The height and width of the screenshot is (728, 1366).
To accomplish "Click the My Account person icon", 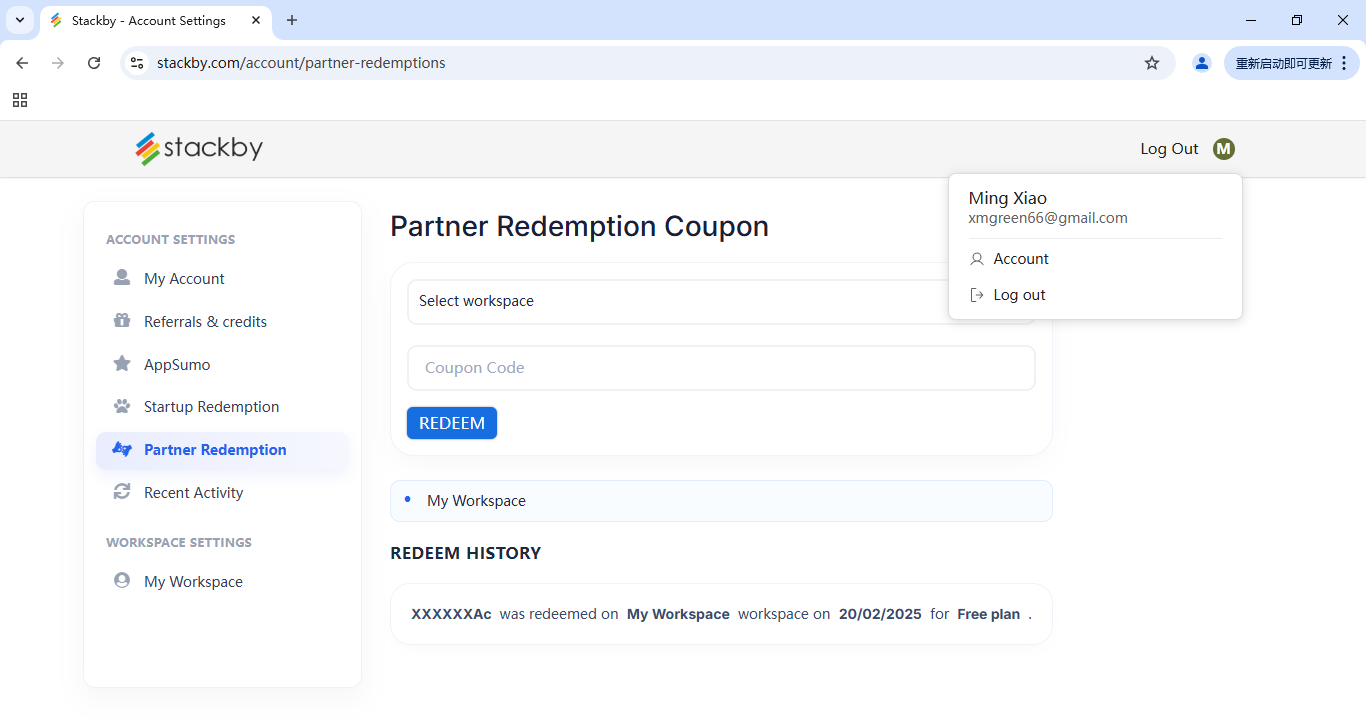I will pyautogui.click(x=122, y=278).
